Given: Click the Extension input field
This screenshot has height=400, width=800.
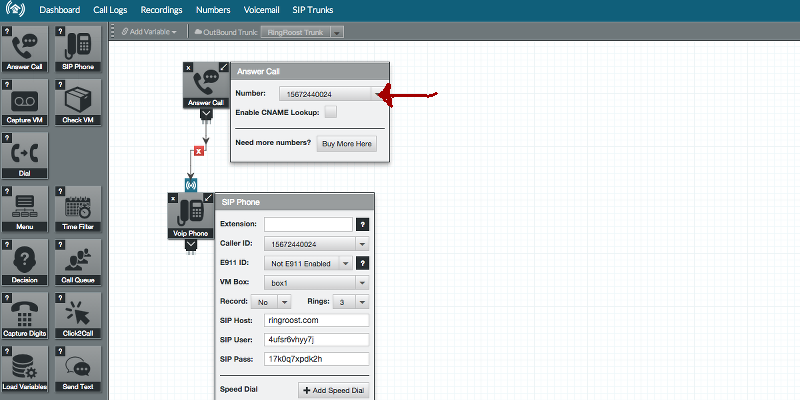Looking at the screenshot, I should (308, 224).
